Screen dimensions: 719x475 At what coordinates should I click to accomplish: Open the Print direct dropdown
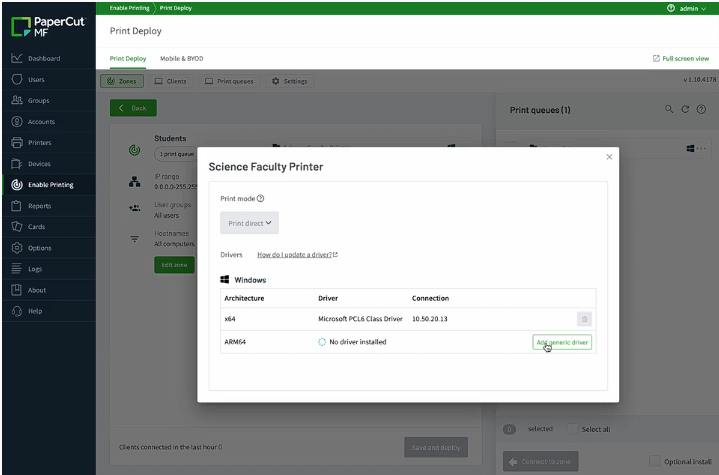tap(249, 223)
